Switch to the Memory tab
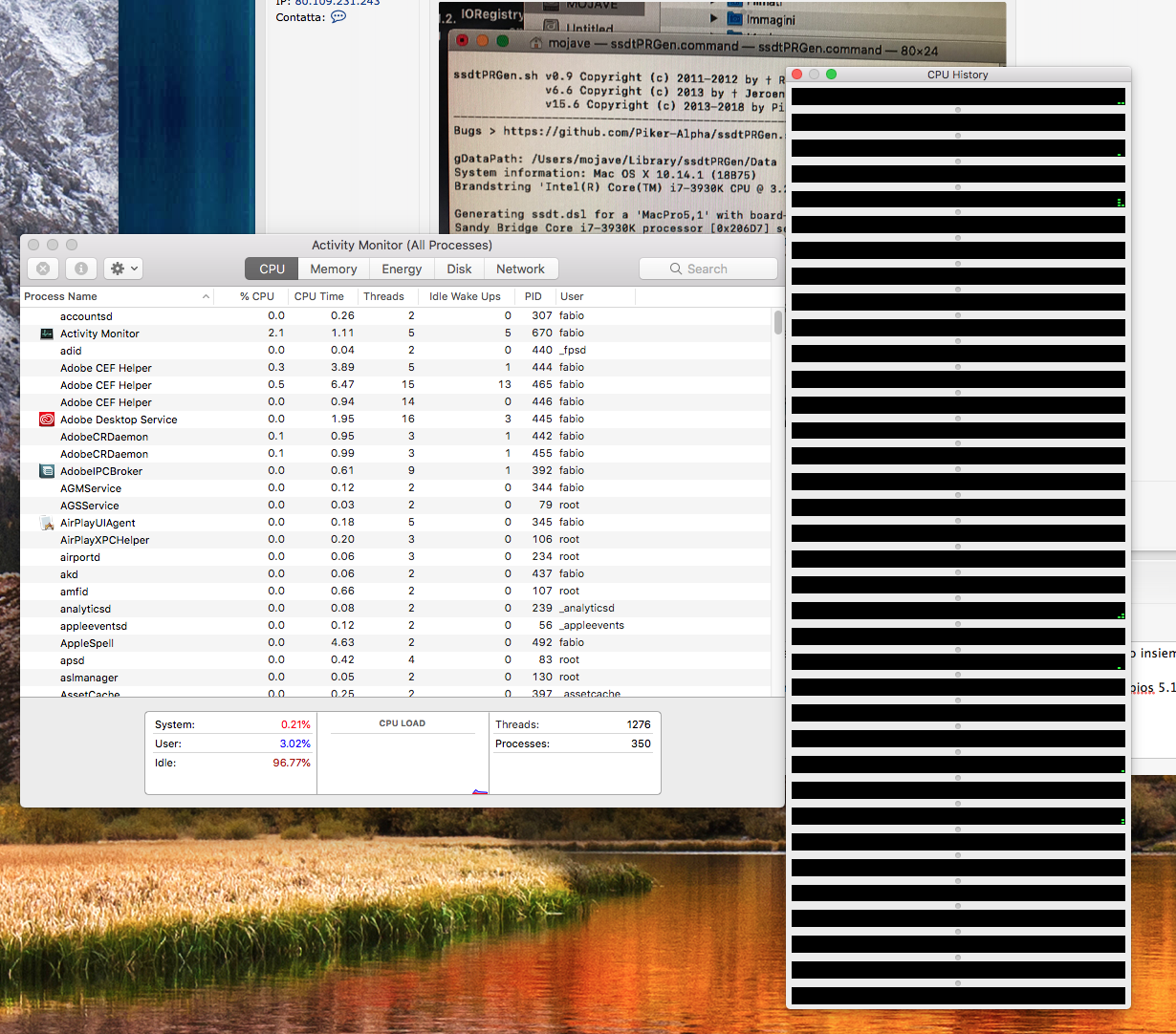The image size is (1176, 1034). (334, 269)
